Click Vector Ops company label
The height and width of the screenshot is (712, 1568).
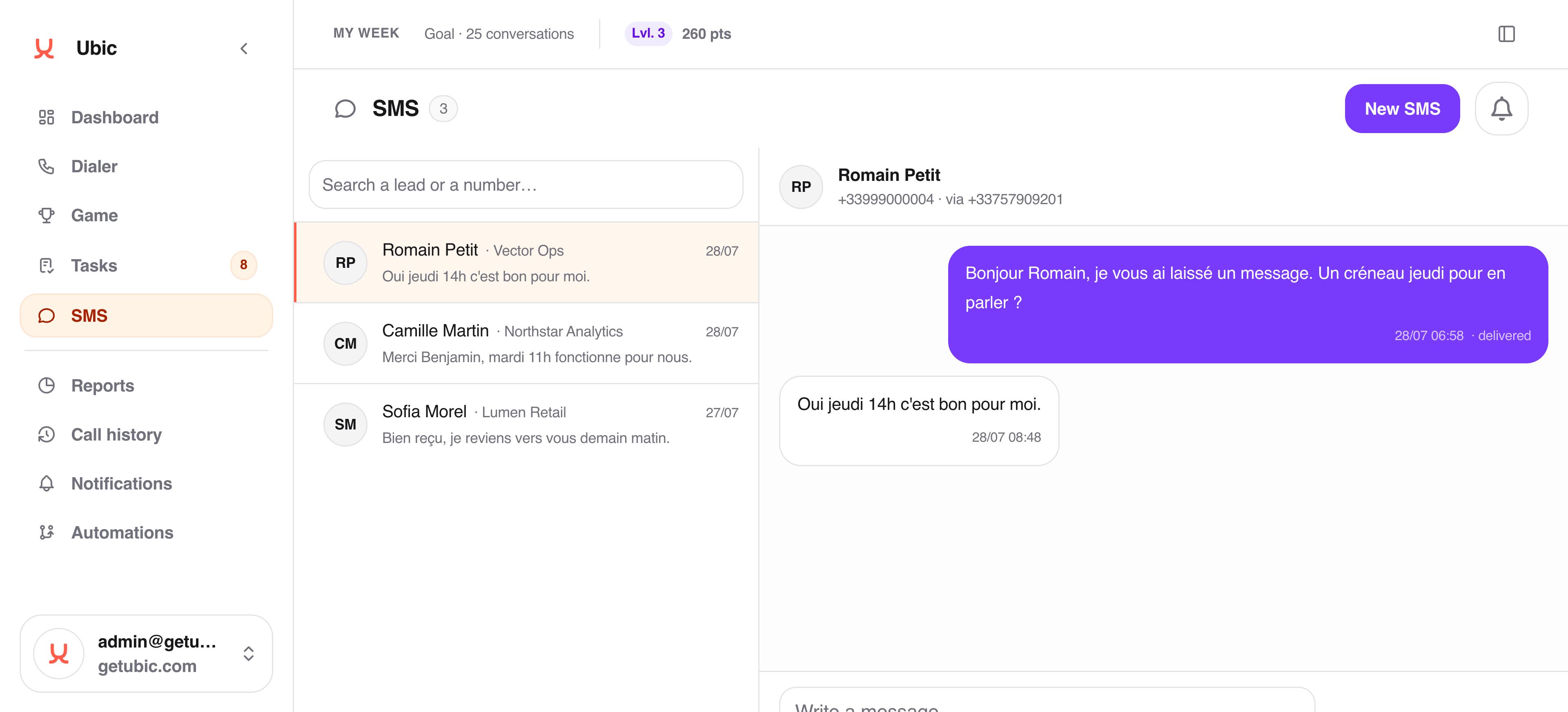click(528, 250)
